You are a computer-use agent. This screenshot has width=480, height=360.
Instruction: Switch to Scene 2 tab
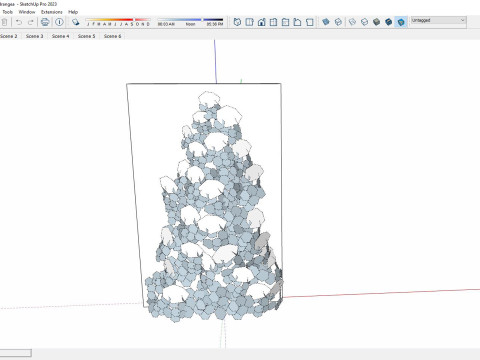pyautogui.click(x=9, y=36)
